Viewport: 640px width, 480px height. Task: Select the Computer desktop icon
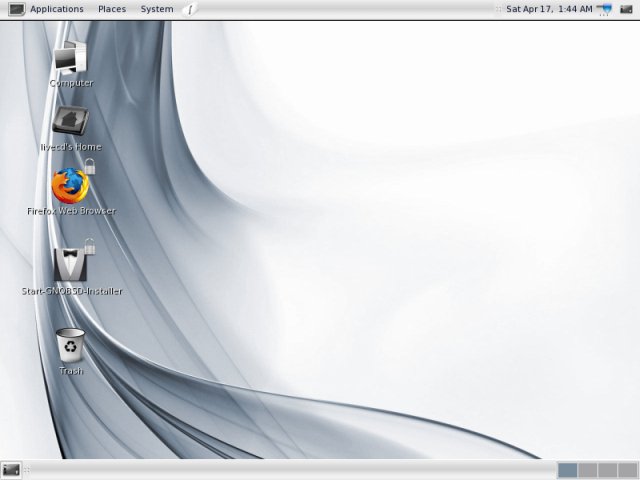coord(71,58)
